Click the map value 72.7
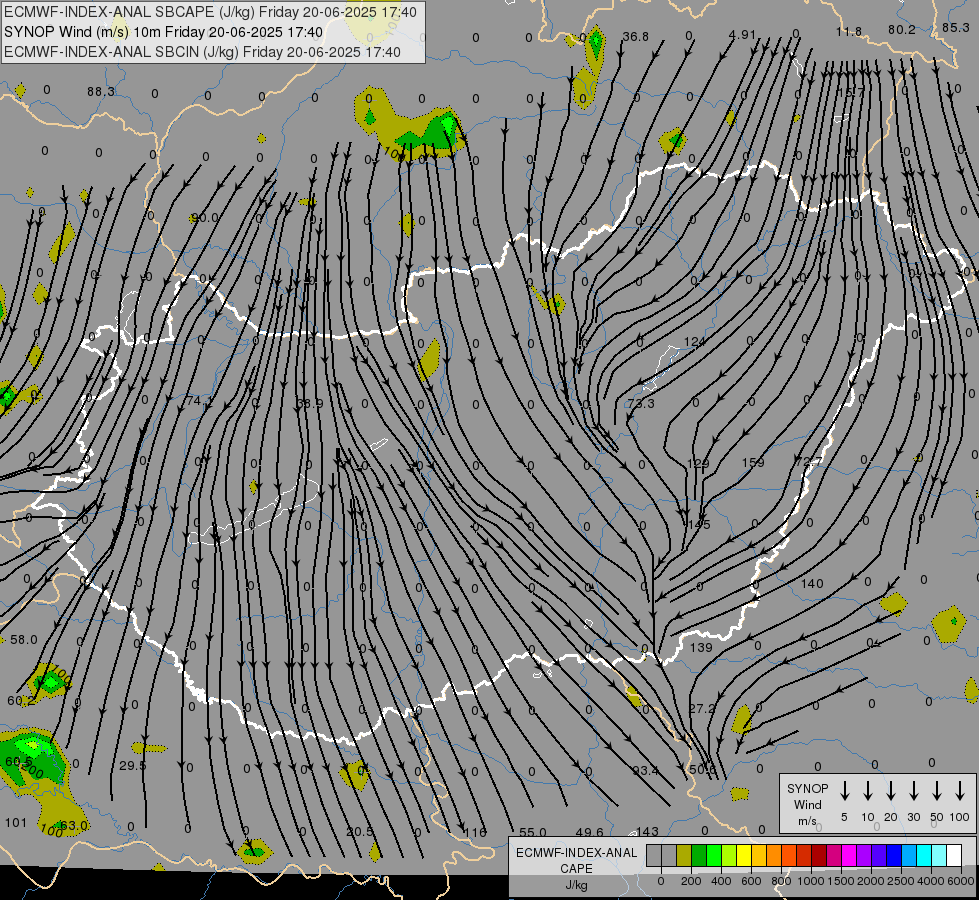The image size is (979, 900). [809, 462]
